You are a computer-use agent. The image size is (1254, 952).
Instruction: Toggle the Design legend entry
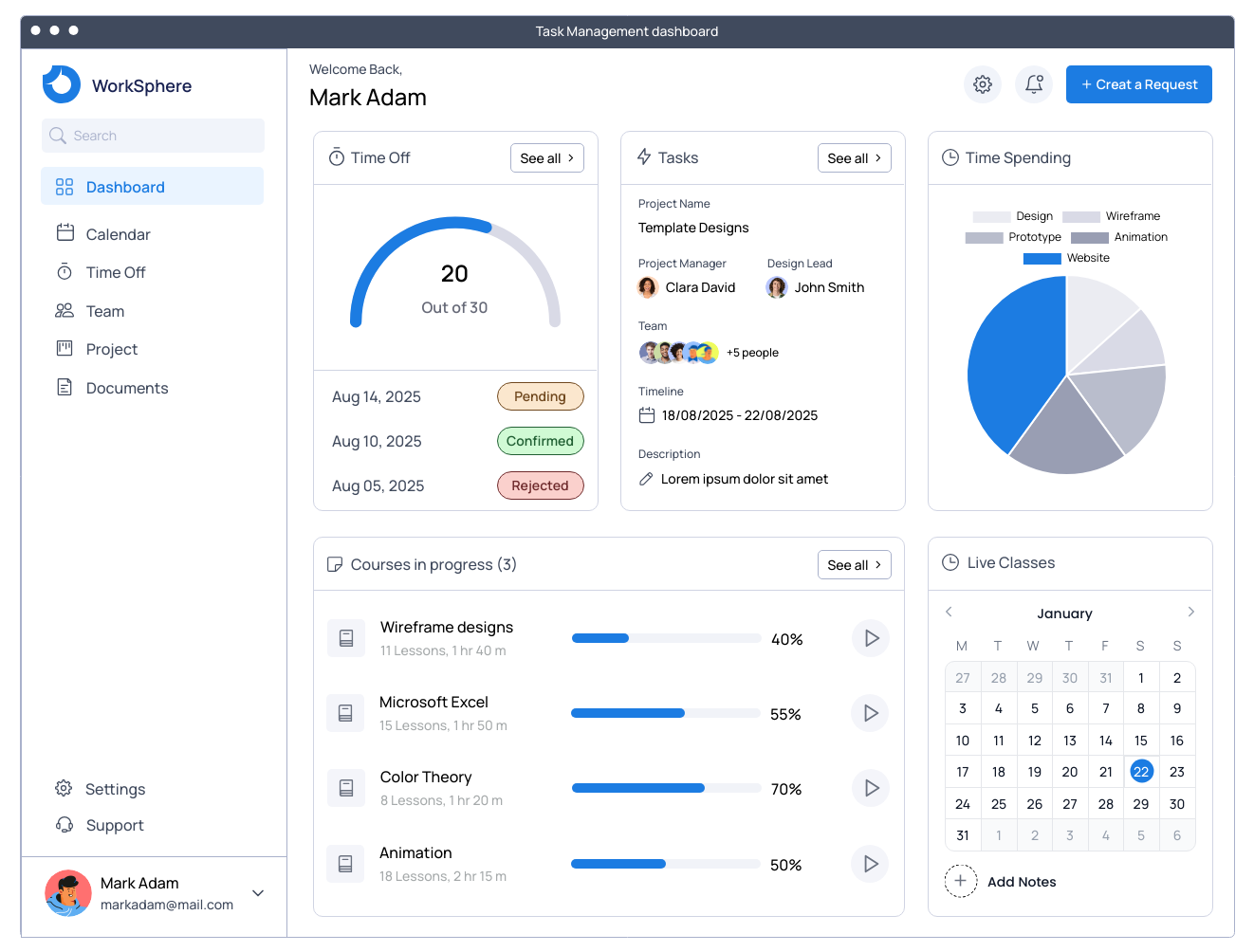pos(1013,216)
